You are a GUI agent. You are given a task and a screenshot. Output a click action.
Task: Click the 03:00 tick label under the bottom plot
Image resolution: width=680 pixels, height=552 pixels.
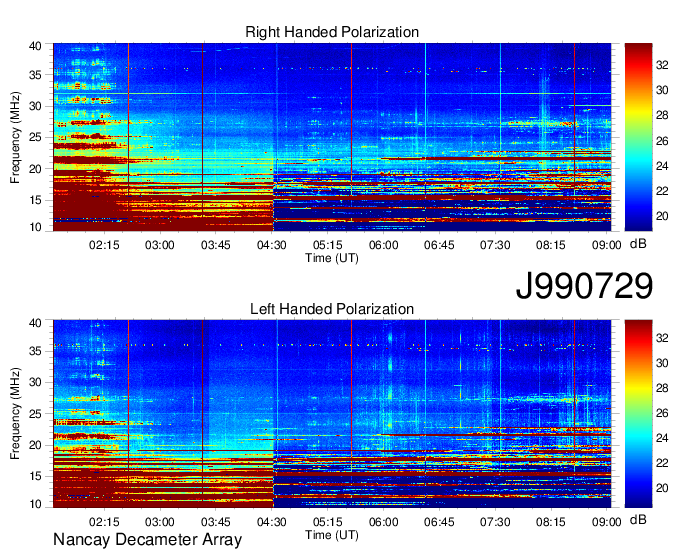(160, 522)
